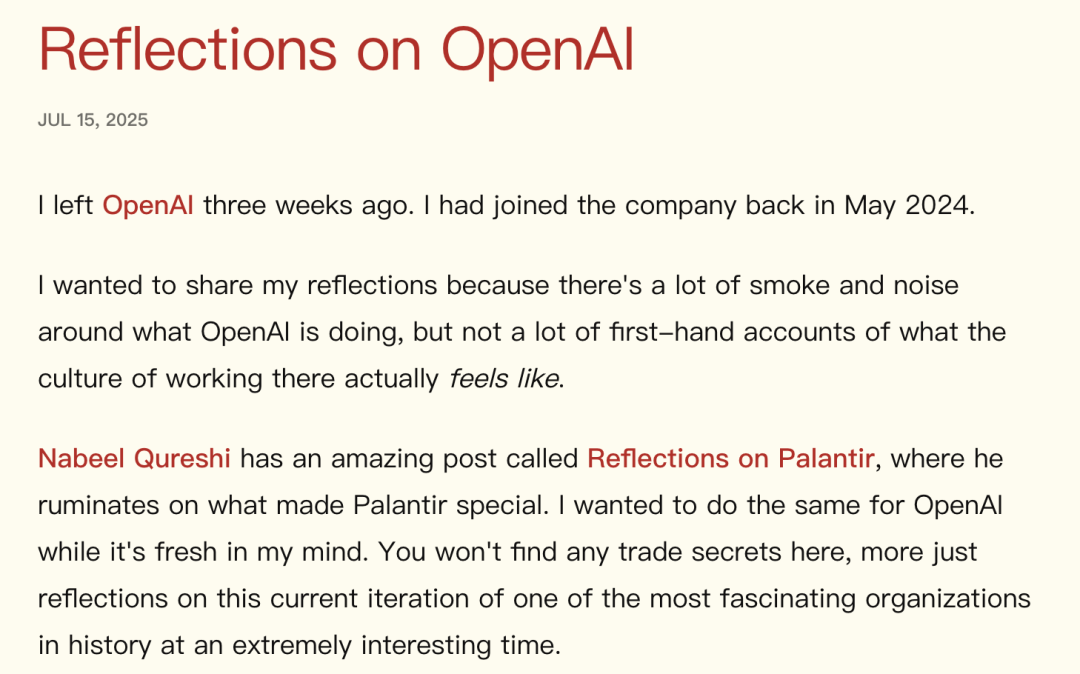Screen dimensions: 1080x674
Task: Click the words "share my reflections"
Action: coord(311,285)
